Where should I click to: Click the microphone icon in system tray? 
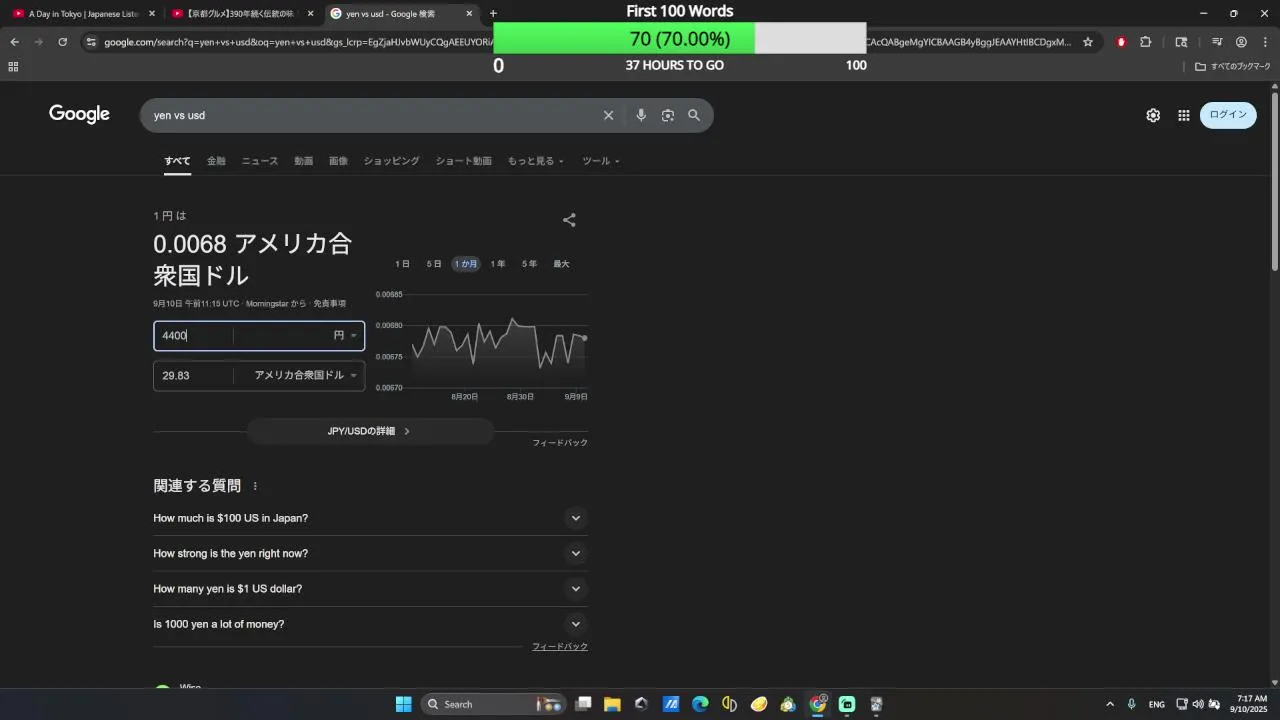(x=1131, y=704)
